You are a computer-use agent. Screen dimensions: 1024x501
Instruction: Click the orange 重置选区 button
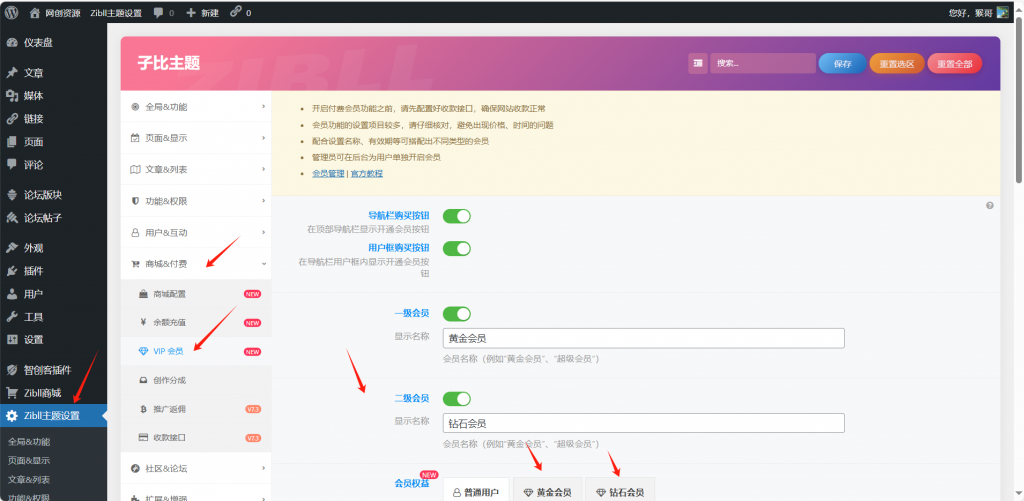click(897, 63)
